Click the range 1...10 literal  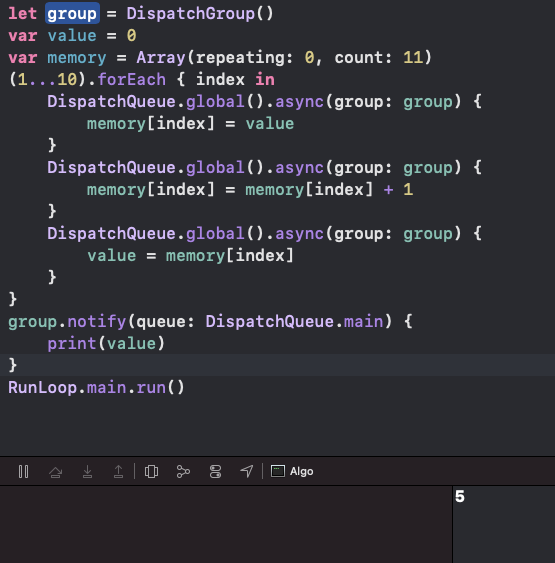(47, 80)
